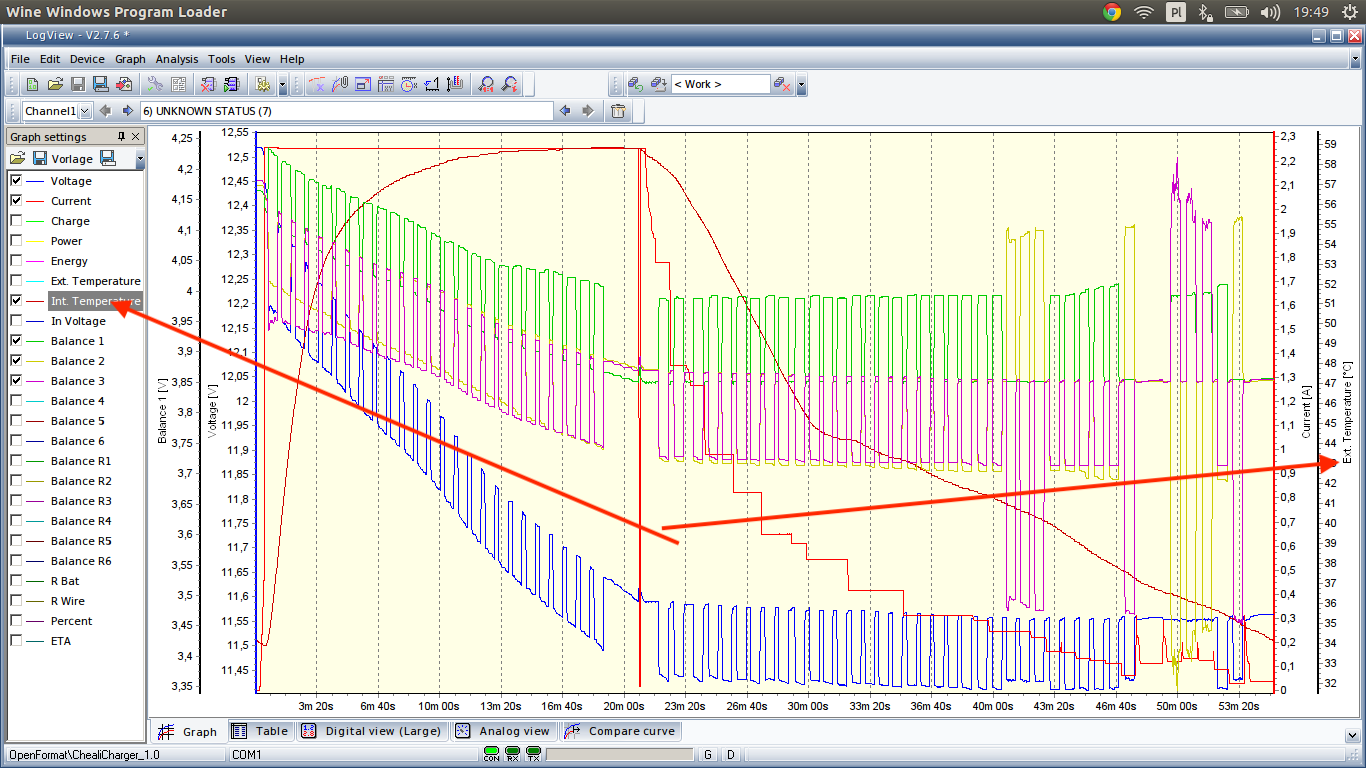Click the UNKNOWN STATUS record field
This screenshot has height=768, width=1366.
click(345, 111)
